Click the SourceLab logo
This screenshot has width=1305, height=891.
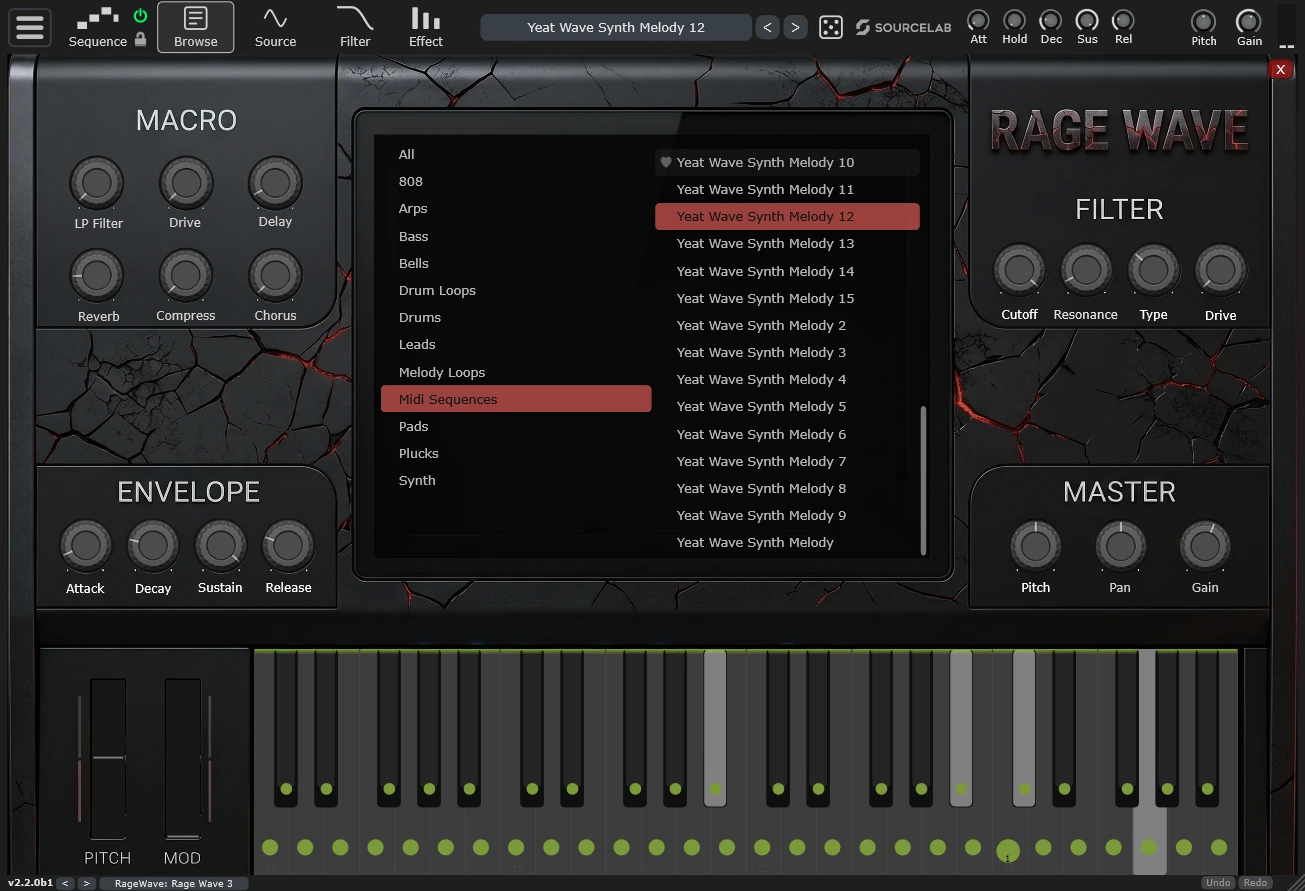point(902,27)
